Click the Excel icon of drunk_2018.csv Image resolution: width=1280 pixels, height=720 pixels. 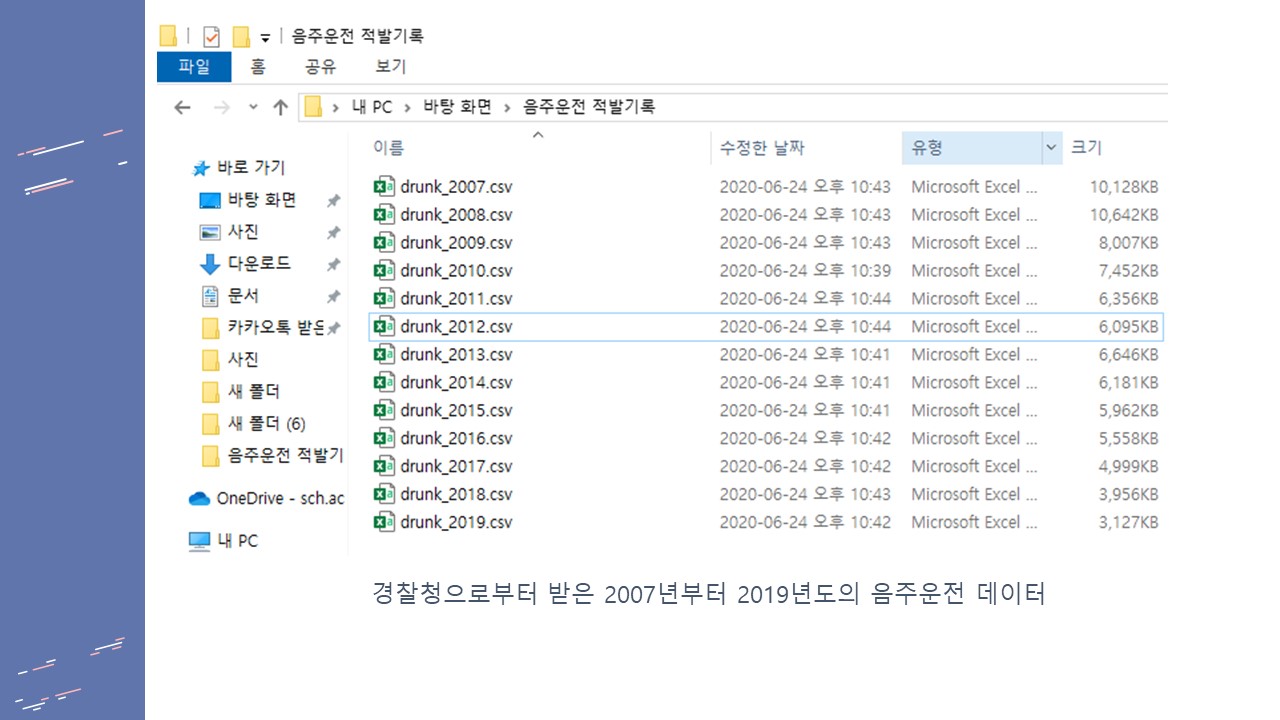coord(384,495)
